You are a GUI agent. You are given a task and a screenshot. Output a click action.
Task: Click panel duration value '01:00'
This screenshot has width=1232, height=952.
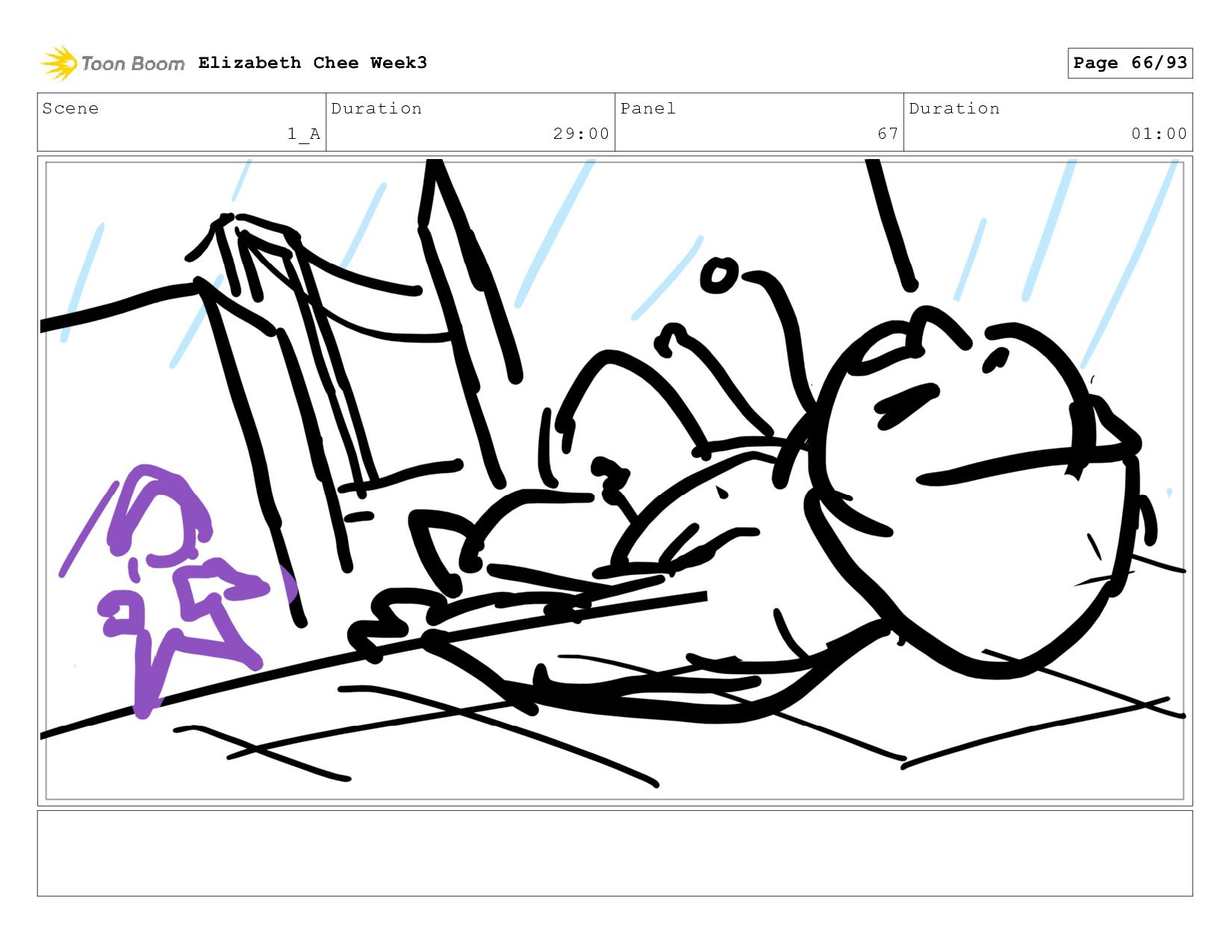(1159, 134)
